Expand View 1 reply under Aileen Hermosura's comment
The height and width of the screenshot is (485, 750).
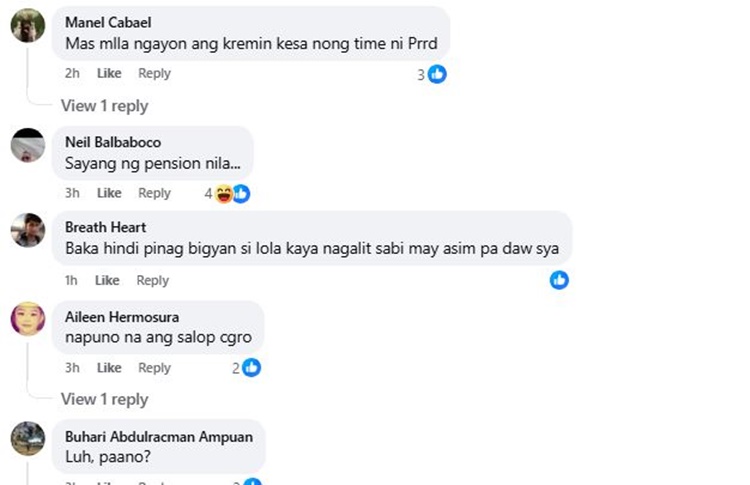pyautogui.click(x=104, y=399)
